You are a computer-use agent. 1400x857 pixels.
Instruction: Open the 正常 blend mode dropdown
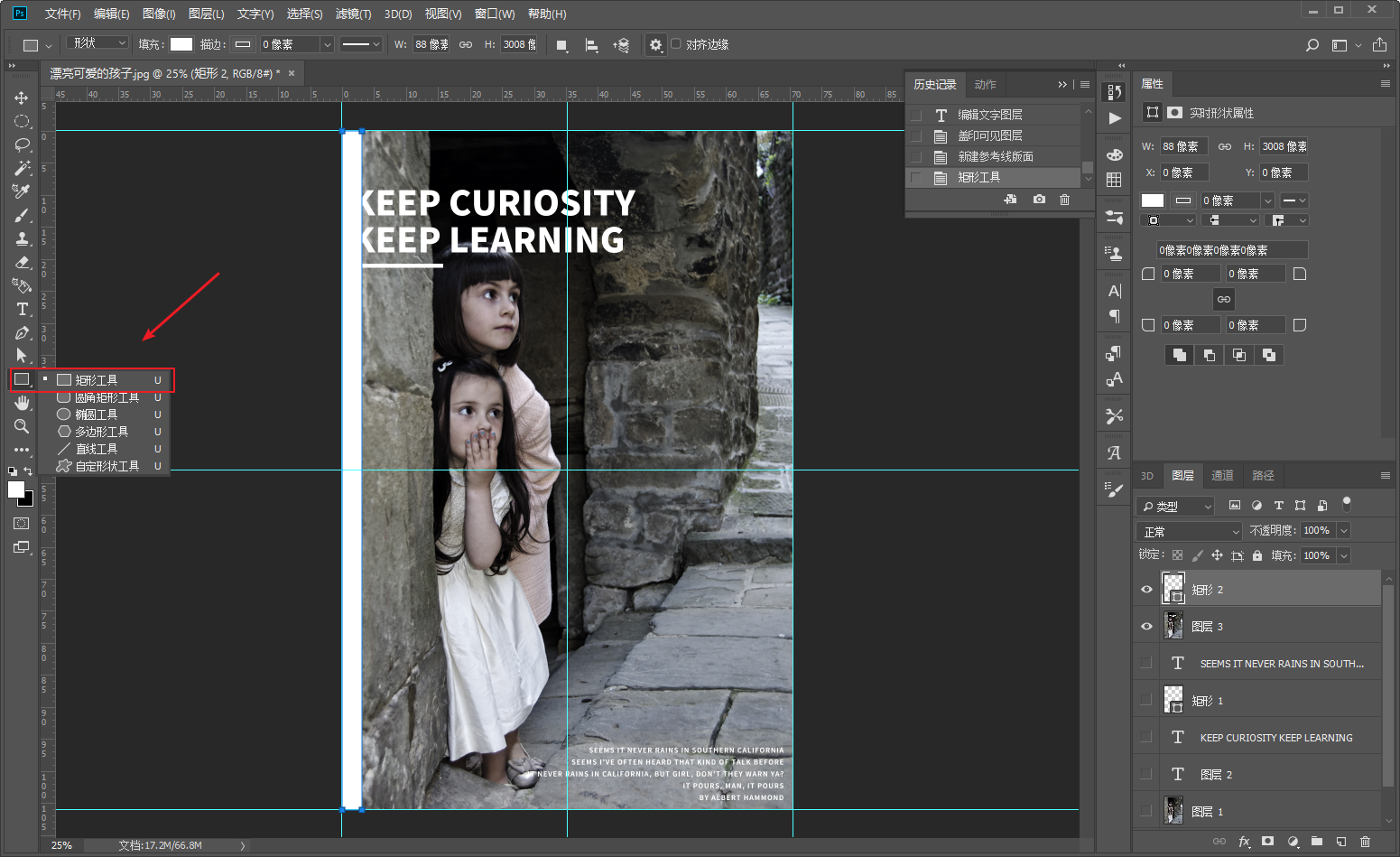coord(1189,531)
